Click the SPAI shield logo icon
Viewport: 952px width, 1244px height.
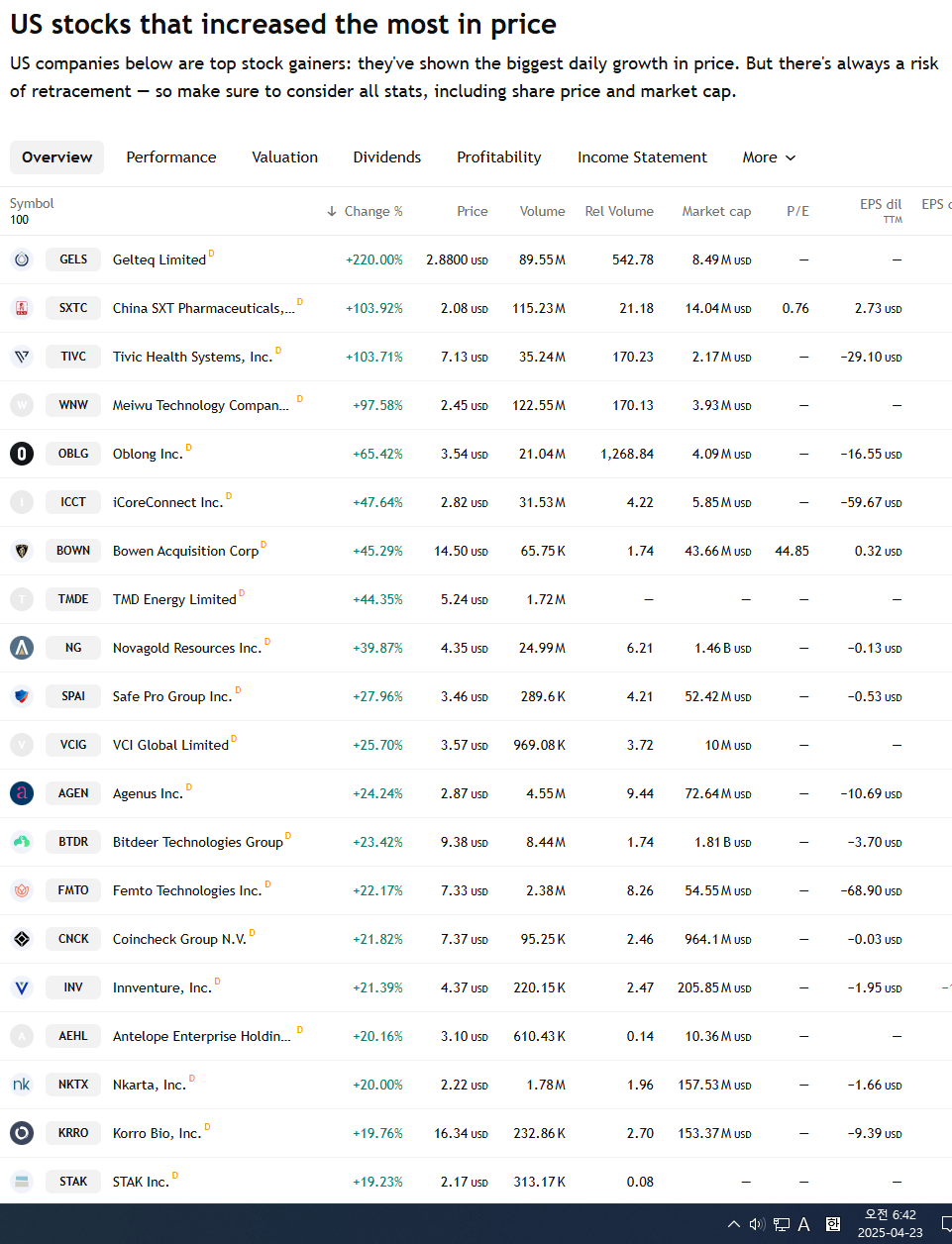(x=22, y=696)
